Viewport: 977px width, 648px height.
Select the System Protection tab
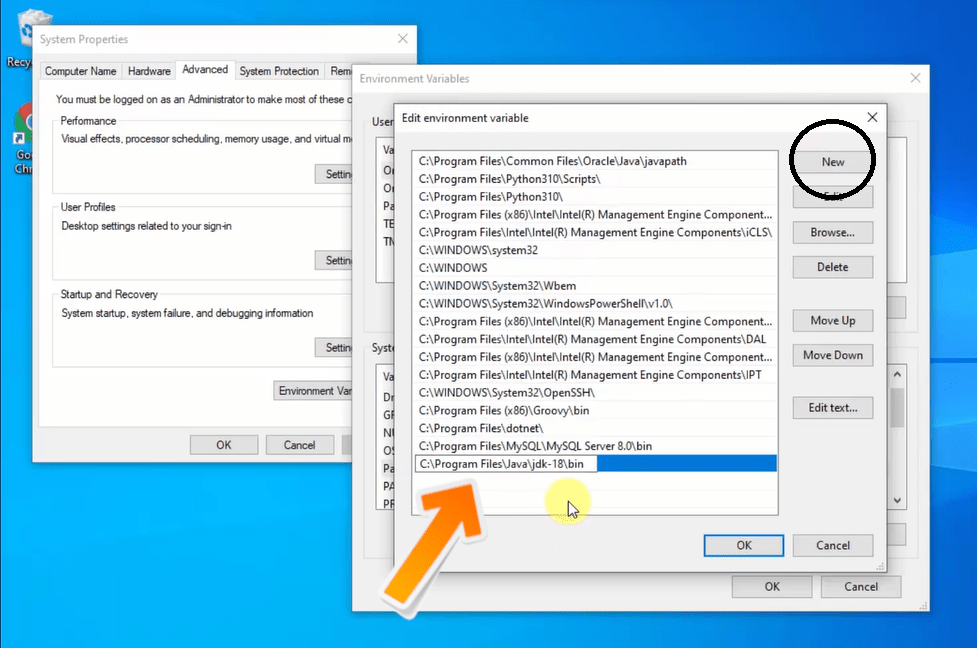pyautogui.click(x=279, y=71)
